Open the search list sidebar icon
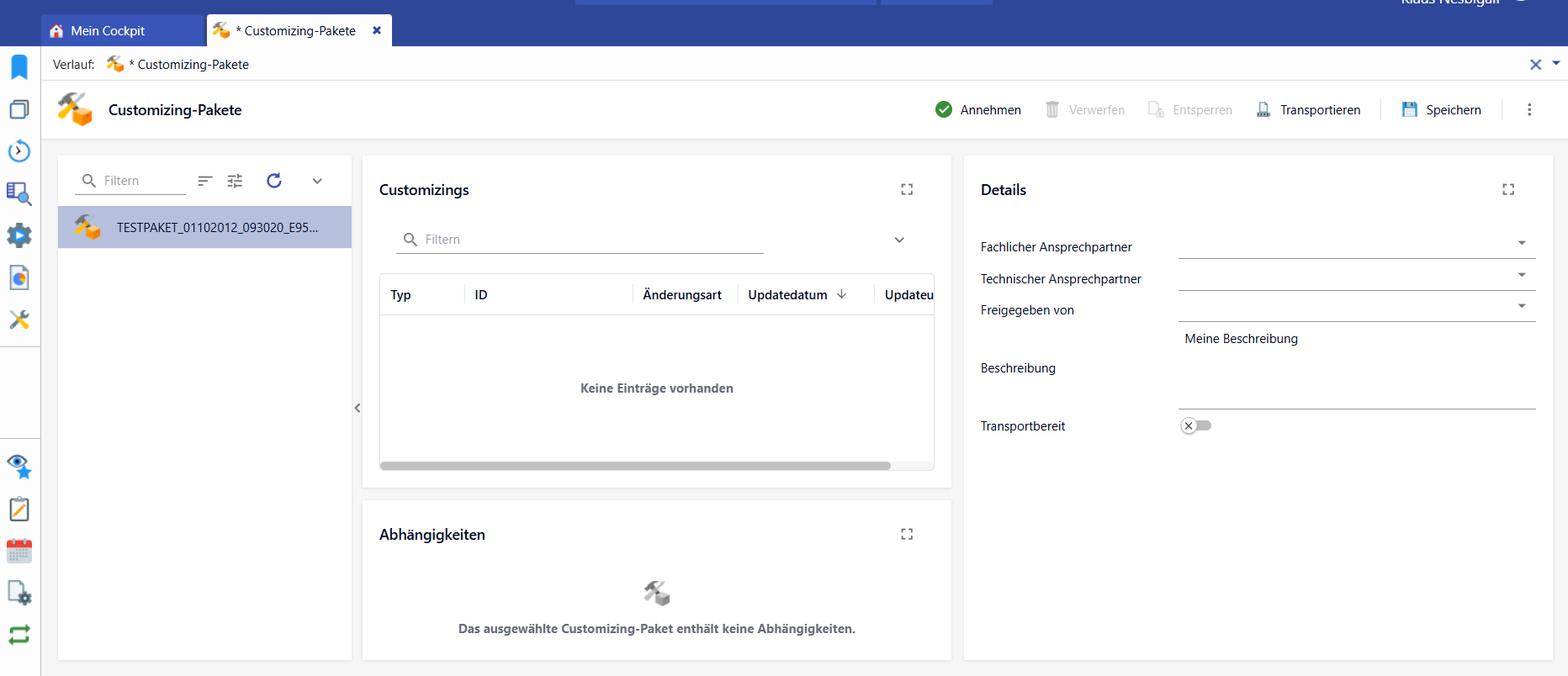1568x676 pixels. [19, 193]
